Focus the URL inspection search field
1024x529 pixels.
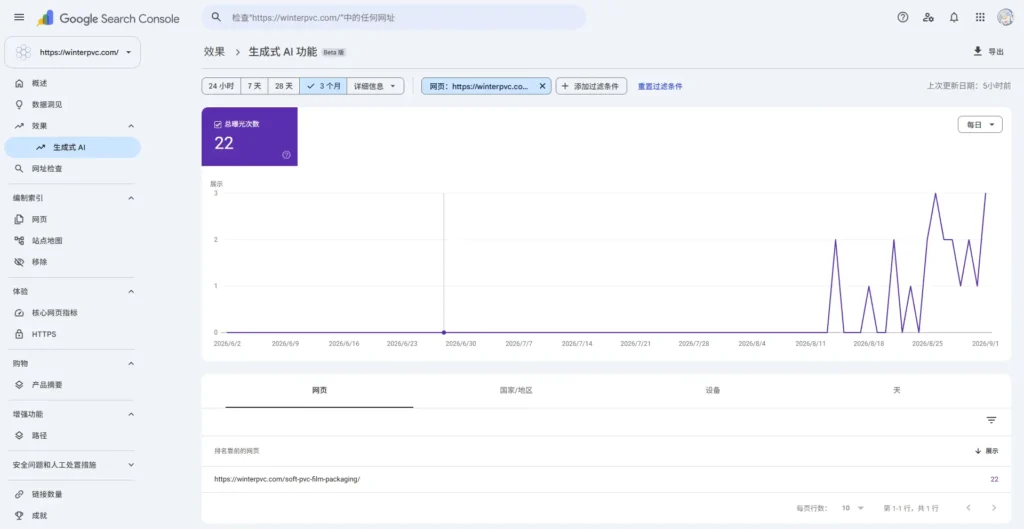click(x=393, y=18)
